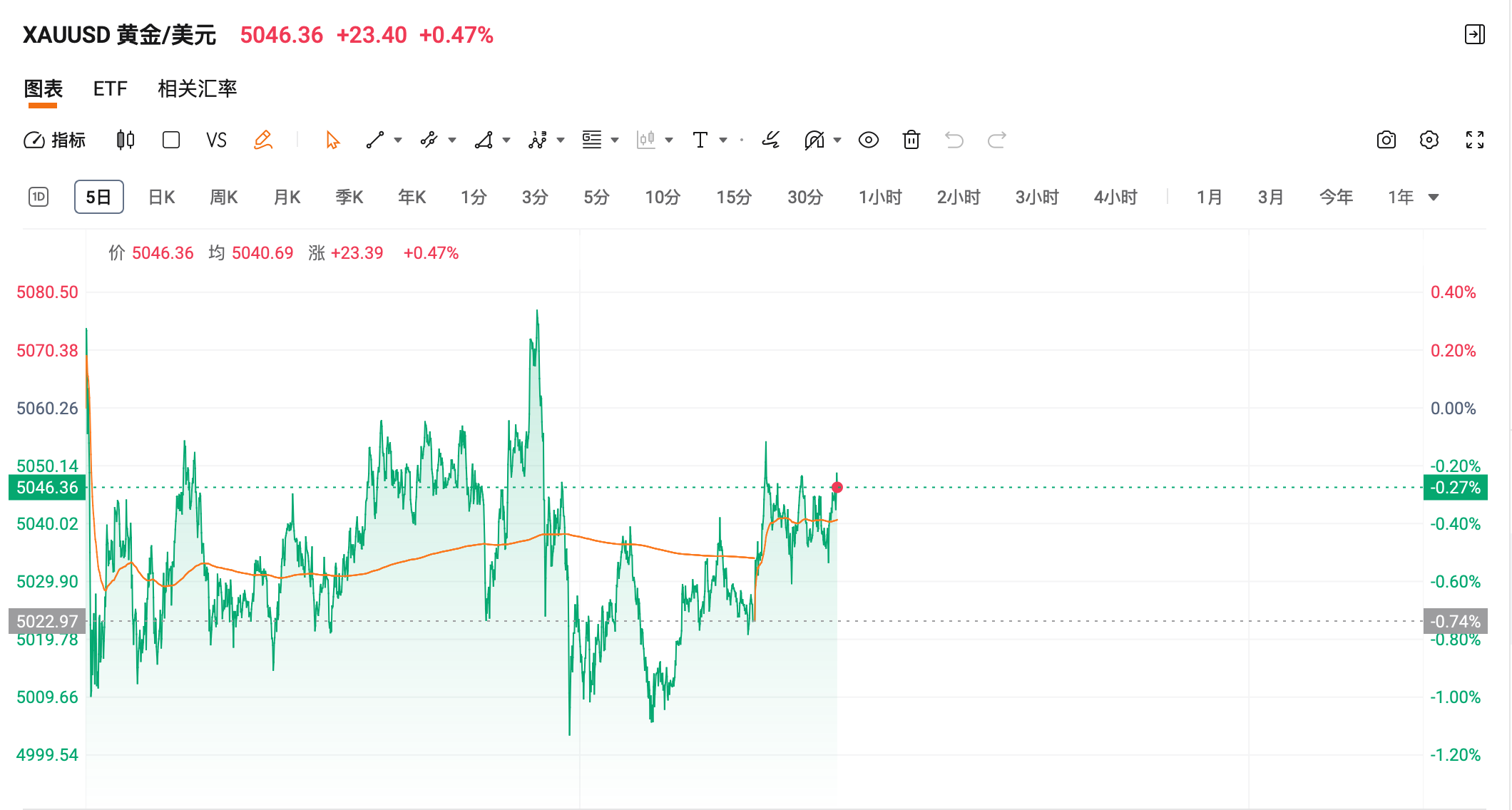Image resolution: width=1512 pixels, height=810 pixels.
Task: Switch to candlestick chart type icon
Action: pos(126,140)
